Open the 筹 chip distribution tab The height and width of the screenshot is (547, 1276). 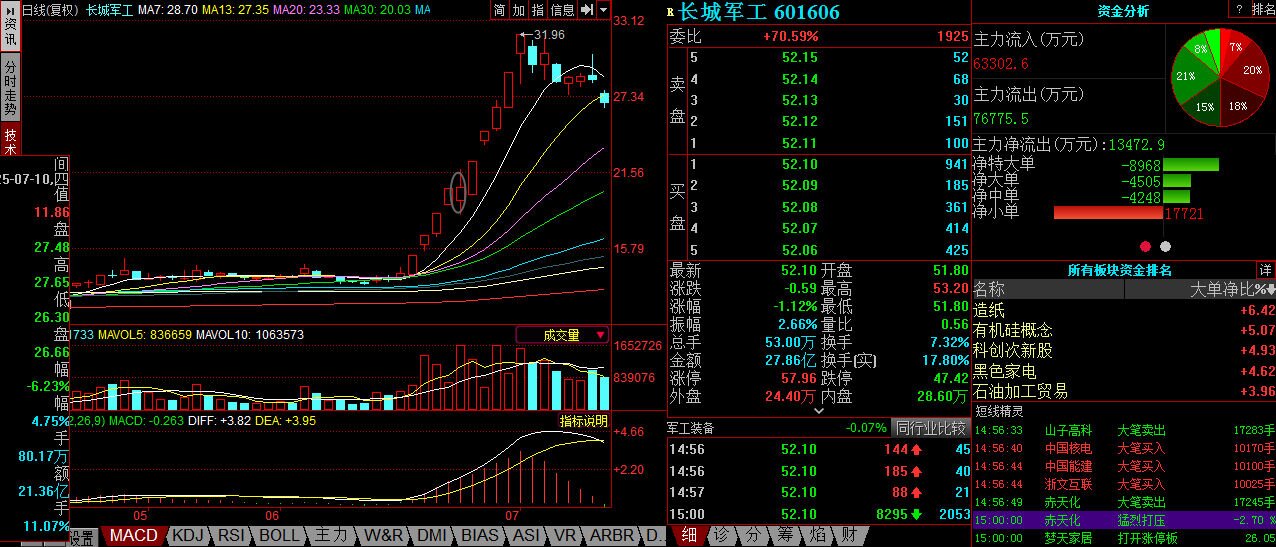784,535
